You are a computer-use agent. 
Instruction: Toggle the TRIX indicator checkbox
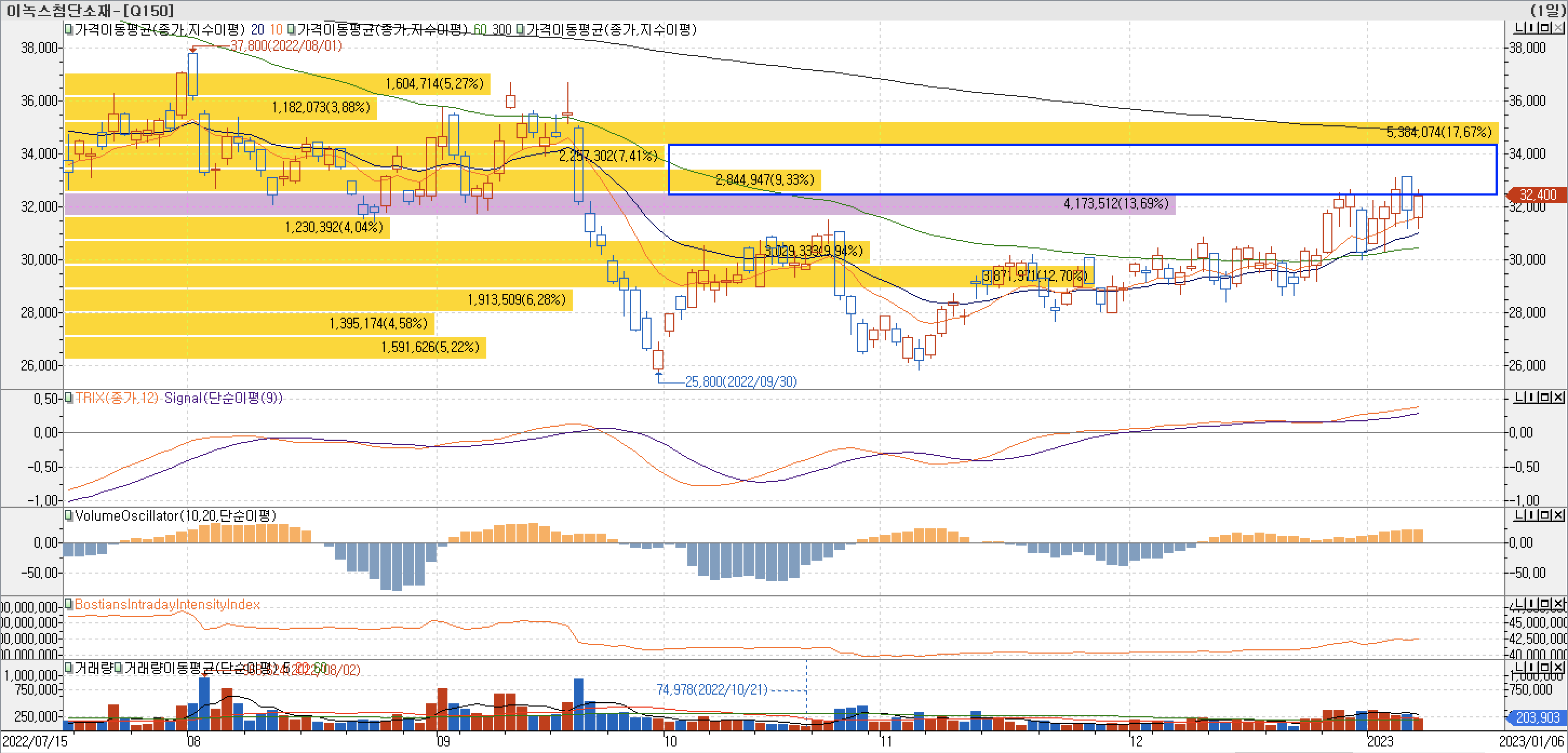point(69,398)
